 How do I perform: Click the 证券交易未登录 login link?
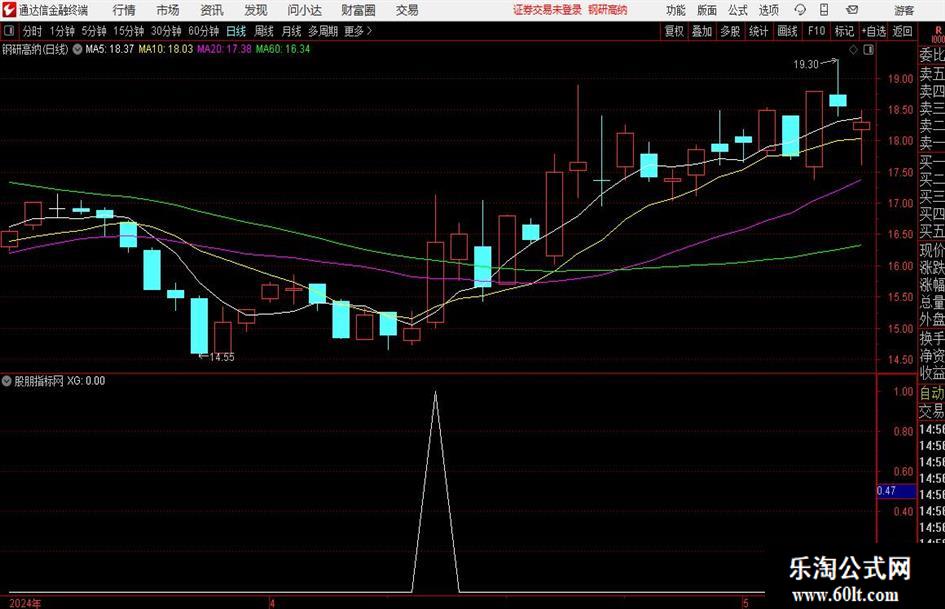[547, 10]
